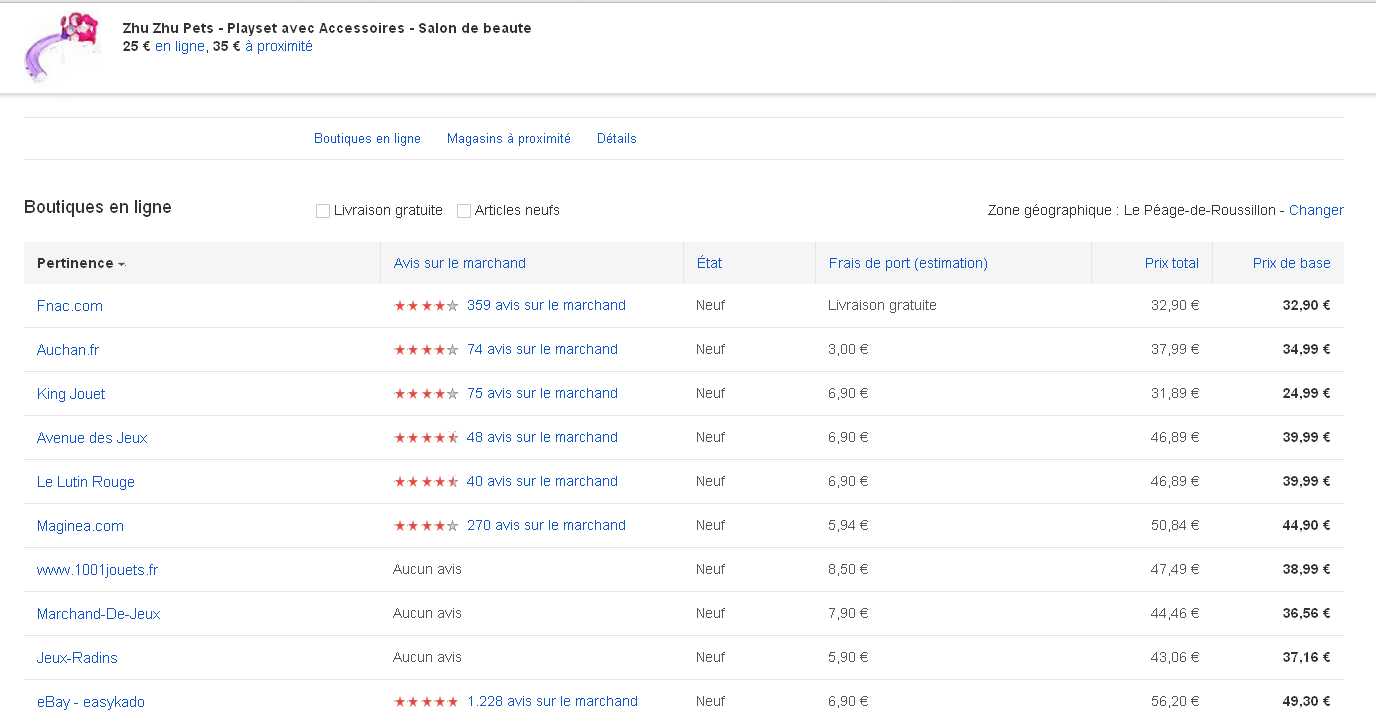This screenshot has width=1376, height=728.
Task: Open the Pertinence sort dropdown
Action: coord(81,264)
